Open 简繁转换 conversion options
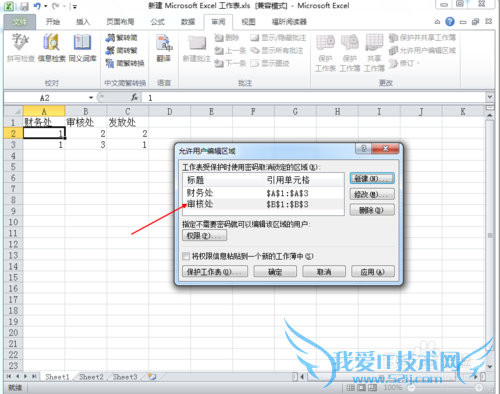 point(125,63)
